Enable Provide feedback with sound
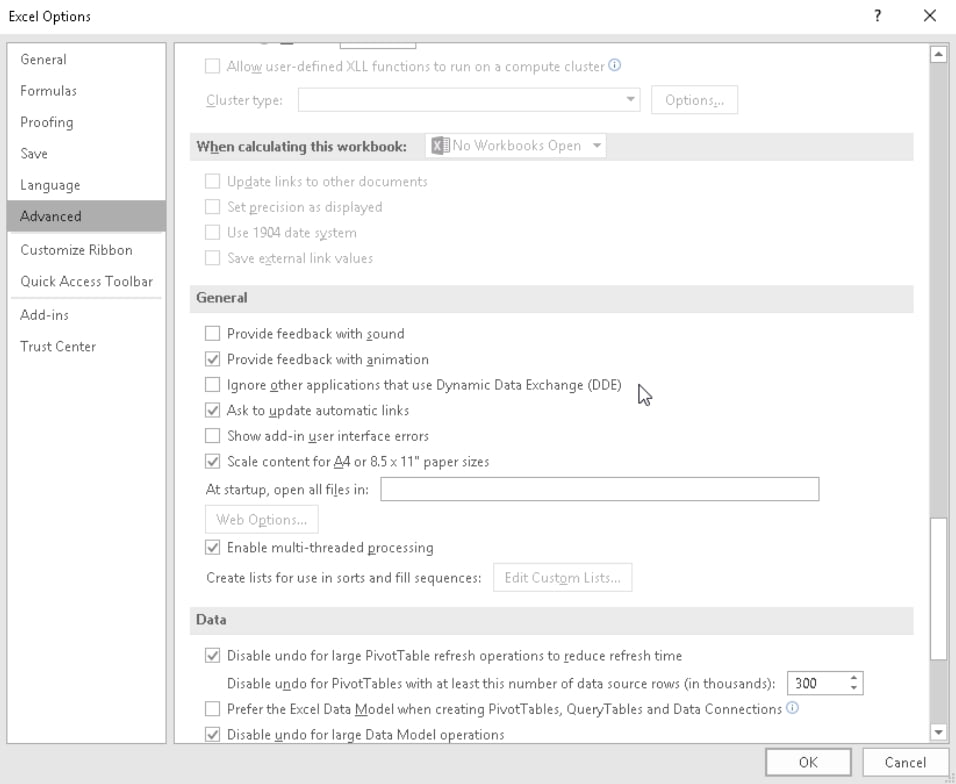The width and height of the screenshot is (956, 784). coord(212,334)
